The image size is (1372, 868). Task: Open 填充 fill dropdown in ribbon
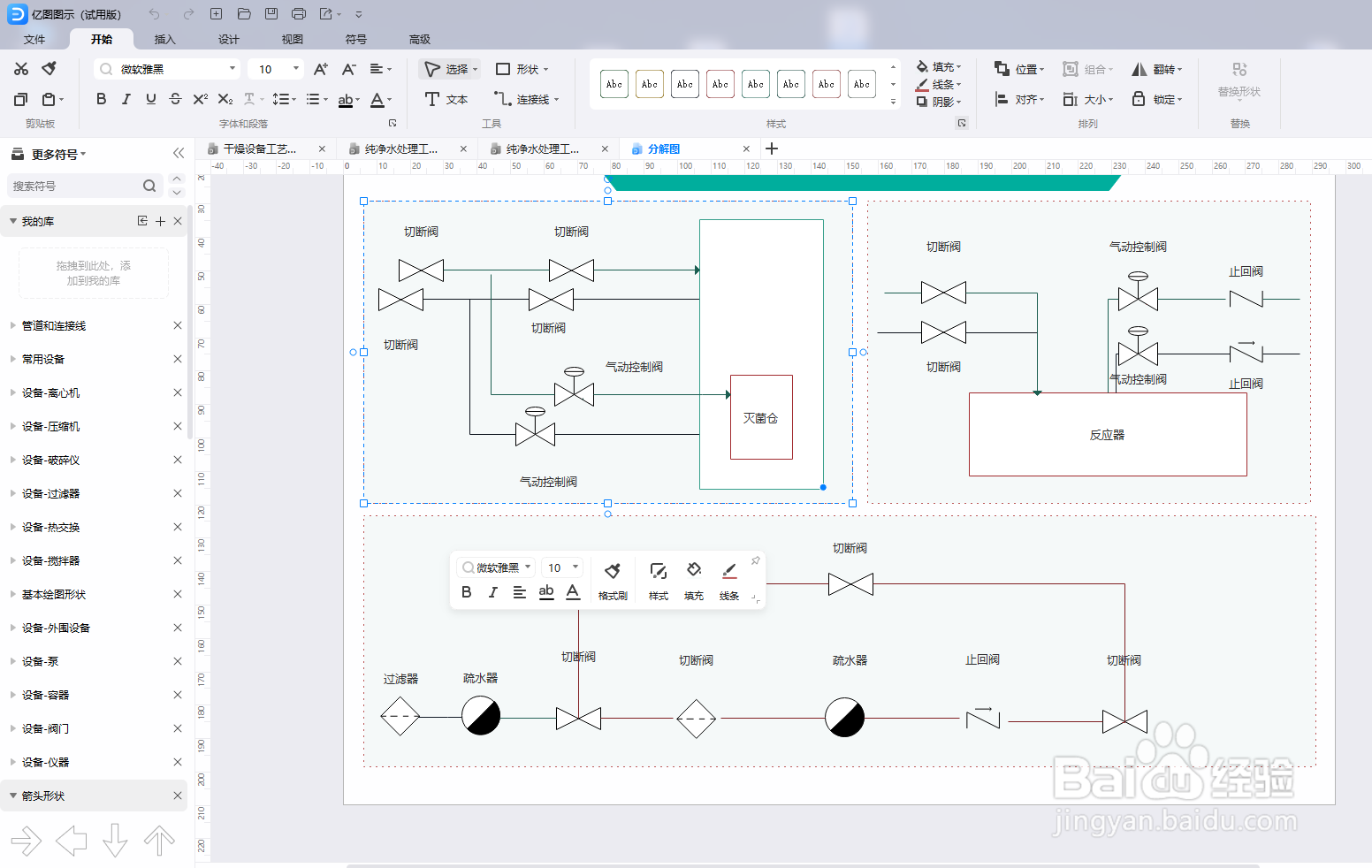click(939, 66)
